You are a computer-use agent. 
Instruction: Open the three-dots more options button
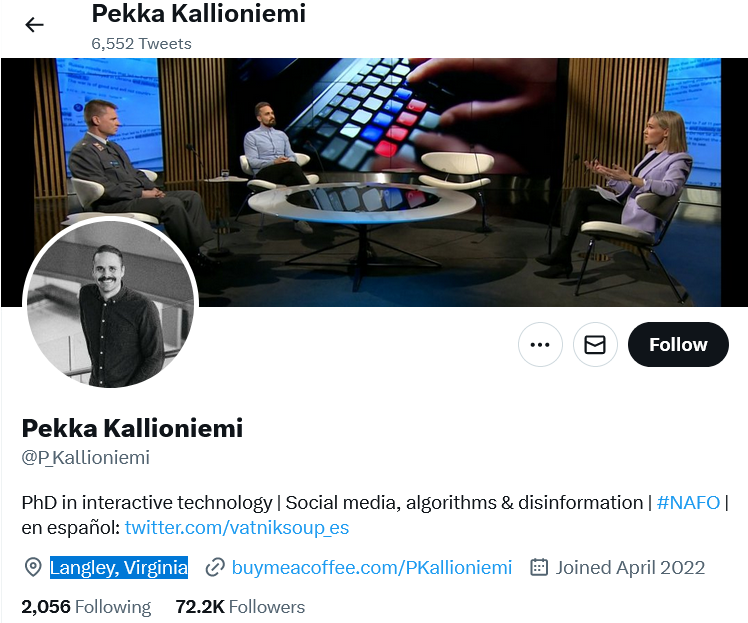(x=540, y=345)
